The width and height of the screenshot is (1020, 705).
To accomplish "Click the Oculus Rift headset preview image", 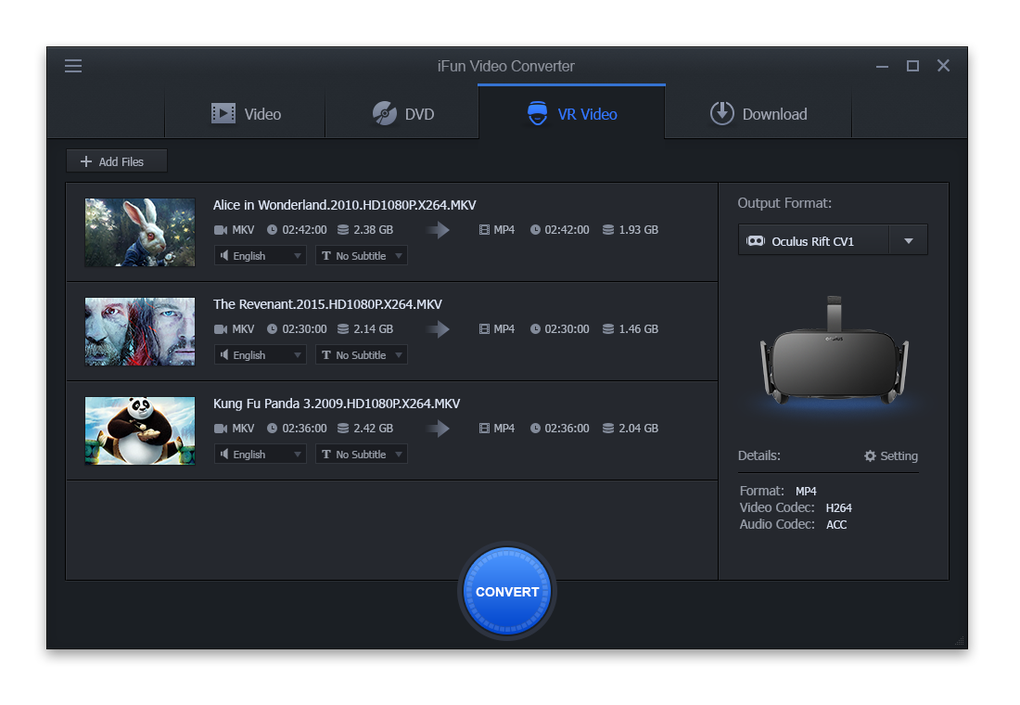I will [x=834, y=351].
